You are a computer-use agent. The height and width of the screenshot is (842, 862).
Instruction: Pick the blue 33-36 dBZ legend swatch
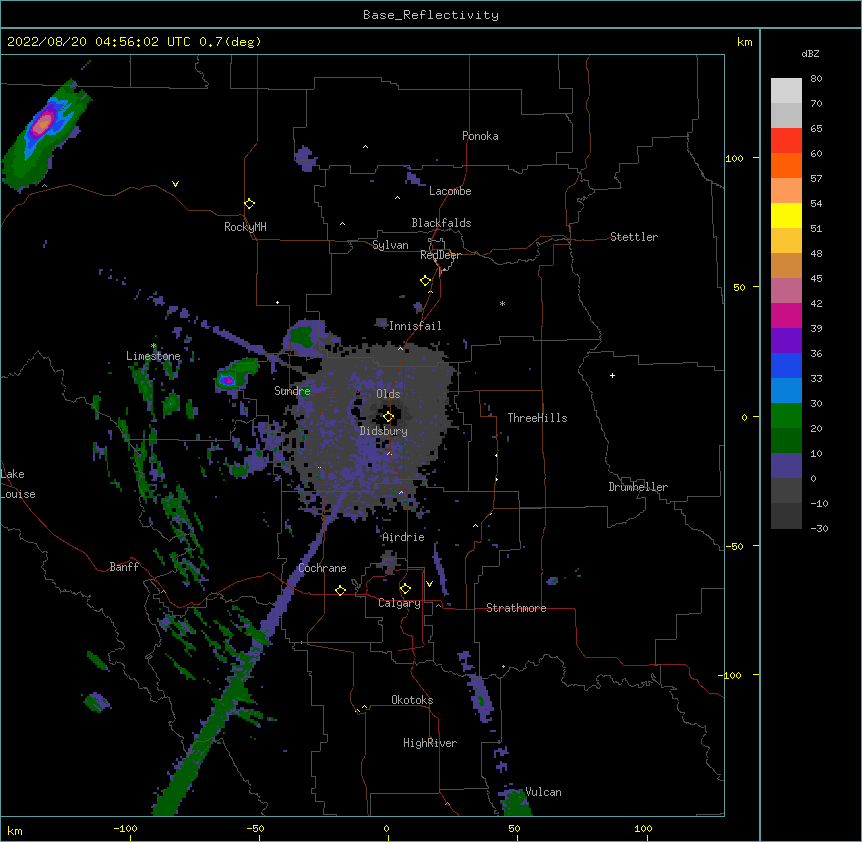[x=786, y=365]
